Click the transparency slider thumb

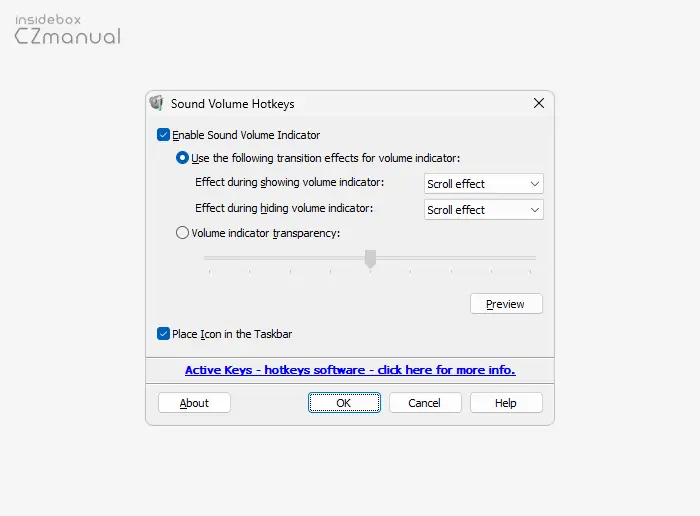(370, 258)
